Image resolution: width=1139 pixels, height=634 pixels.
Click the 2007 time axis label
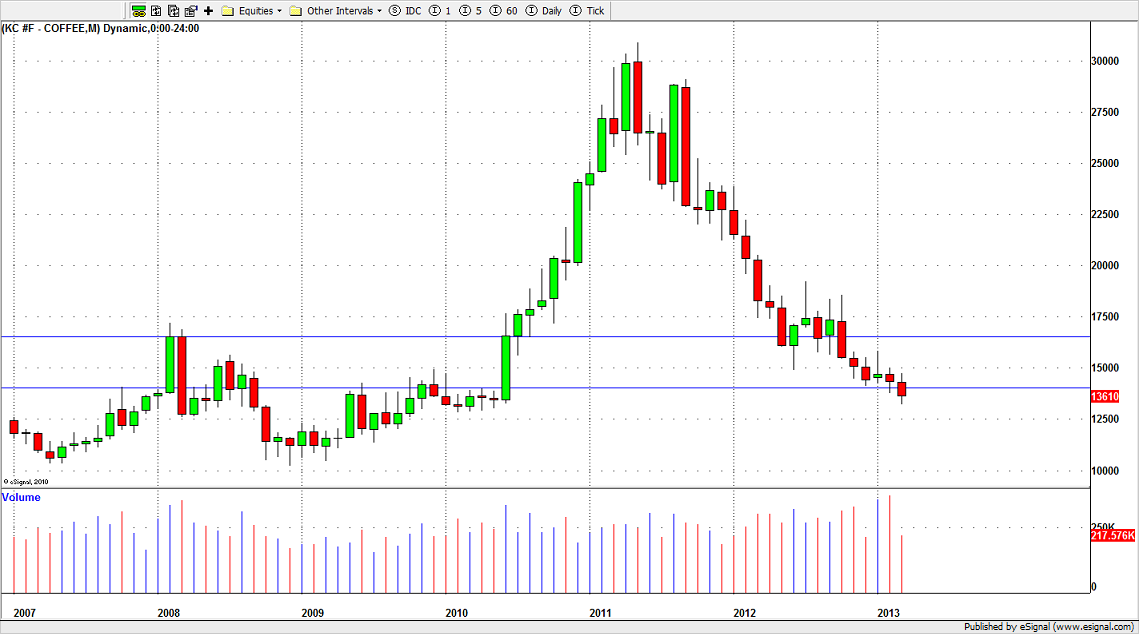[x=25, y=613]
